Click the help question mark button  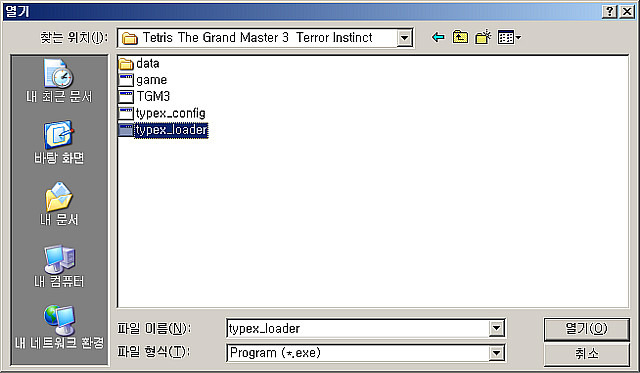point(609,11)
